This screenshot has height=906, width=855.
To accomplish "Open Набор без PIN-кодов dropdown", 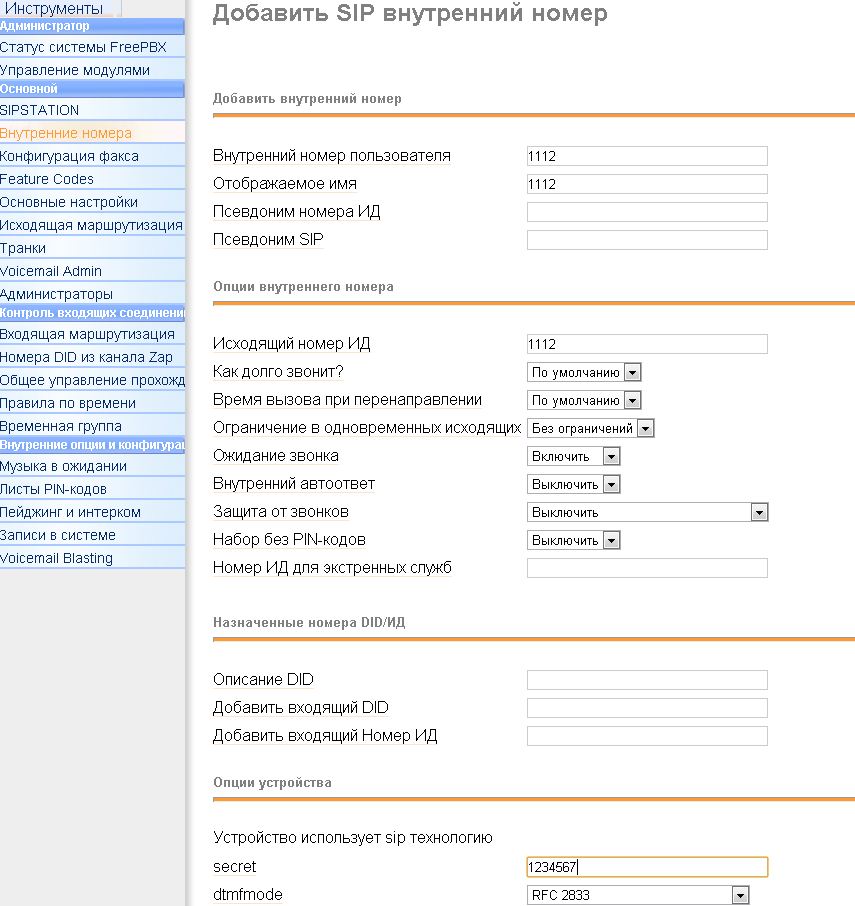I will pos(574,540).
